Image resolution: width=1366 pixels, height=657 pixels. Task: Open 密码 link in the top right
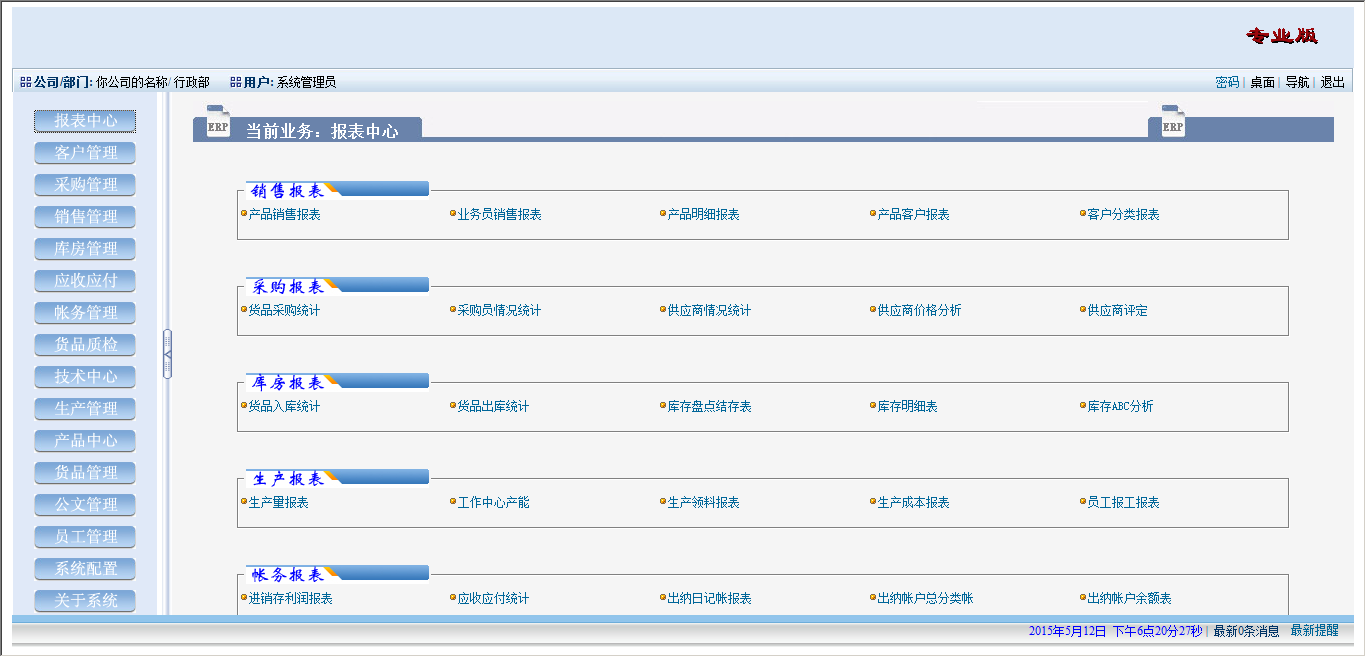(1227, 82)
